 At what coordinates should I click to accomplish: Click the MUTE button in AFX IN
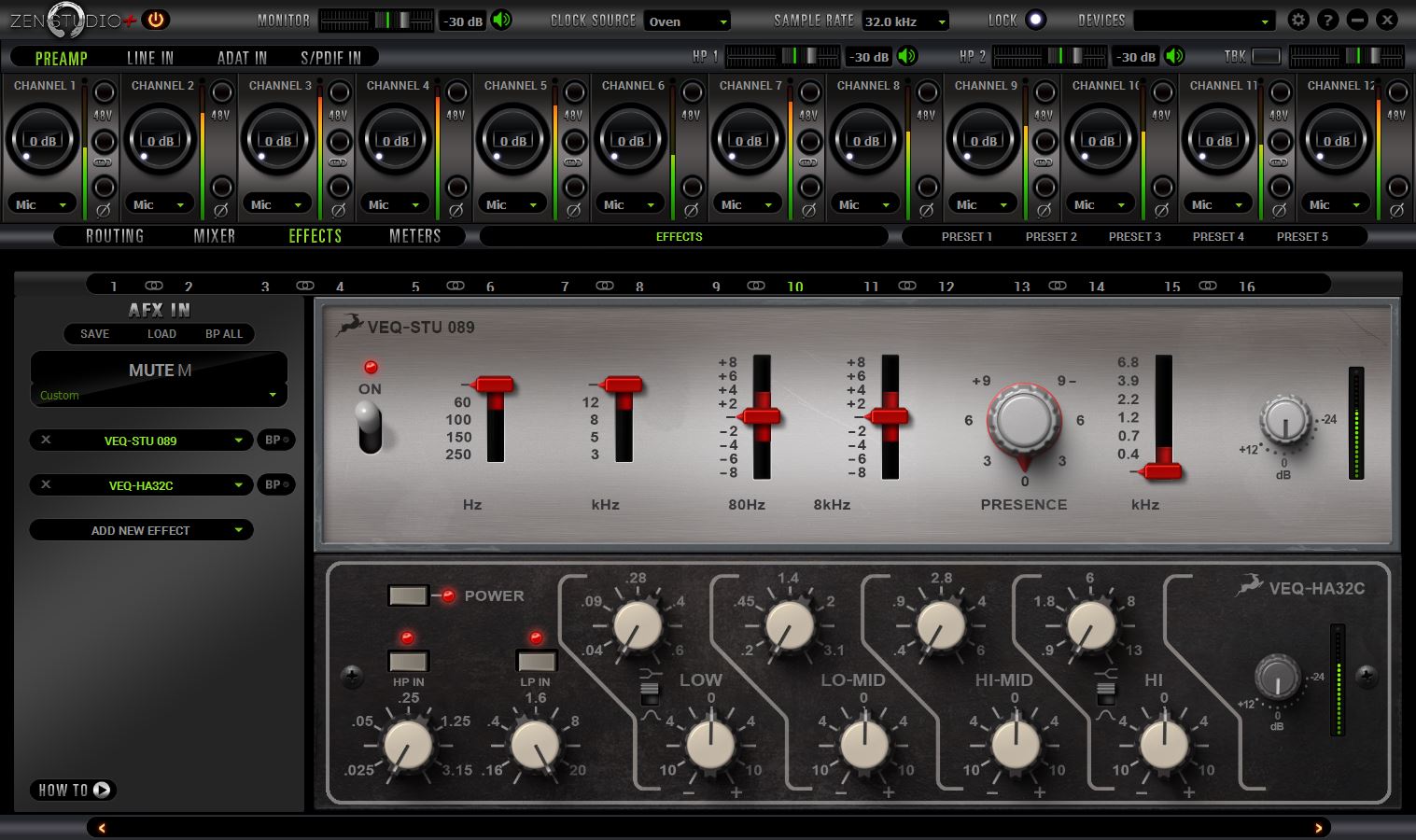tap(159, 370)
